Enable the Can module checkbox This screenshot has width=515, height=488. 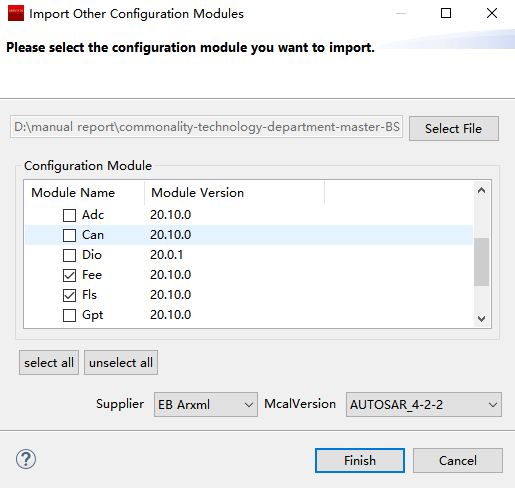point(69,235)
